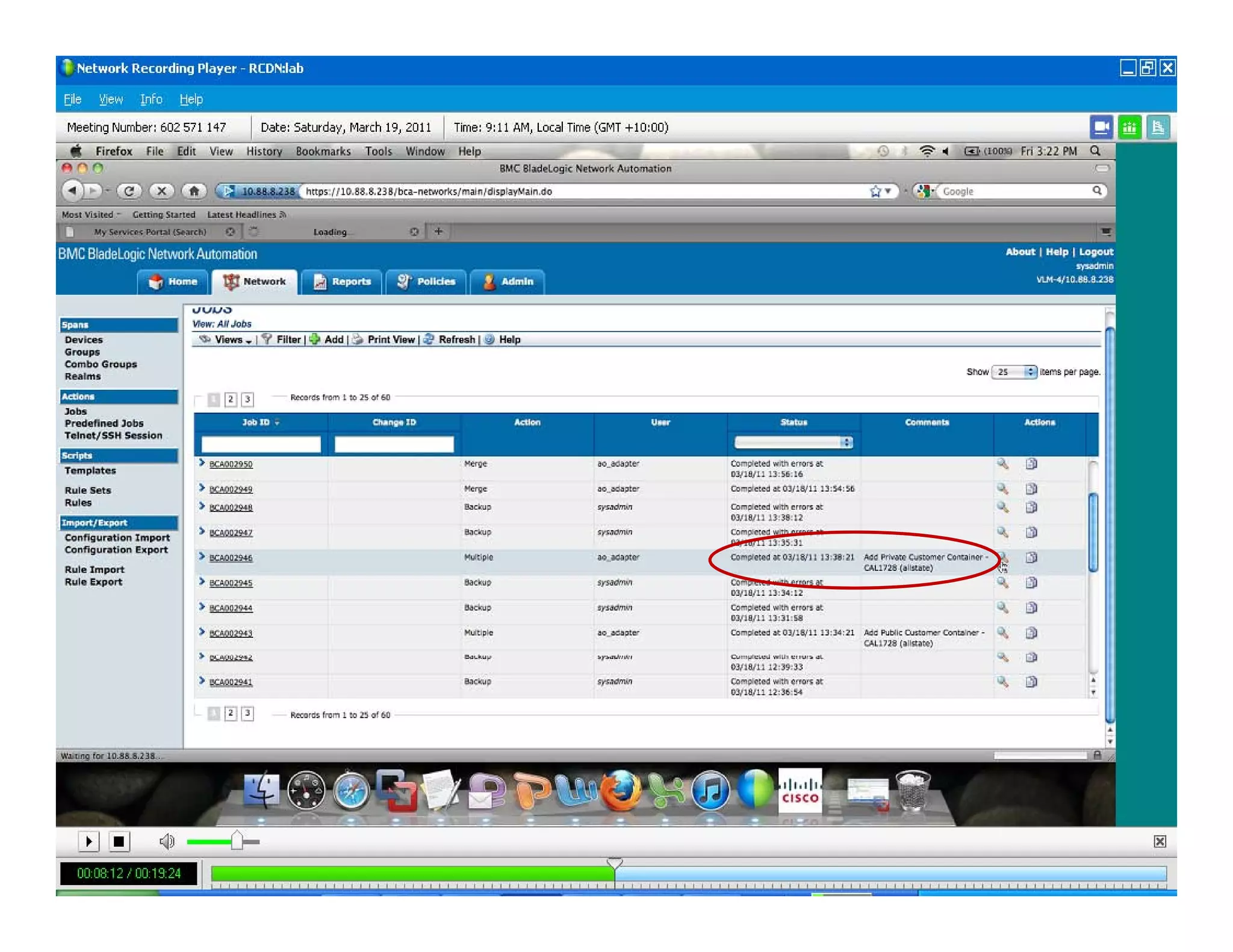Image resolution: width=1233 pixels, height=952 pixels.
Task: Mute audio with the speaker icon
Action: point(167,841)
